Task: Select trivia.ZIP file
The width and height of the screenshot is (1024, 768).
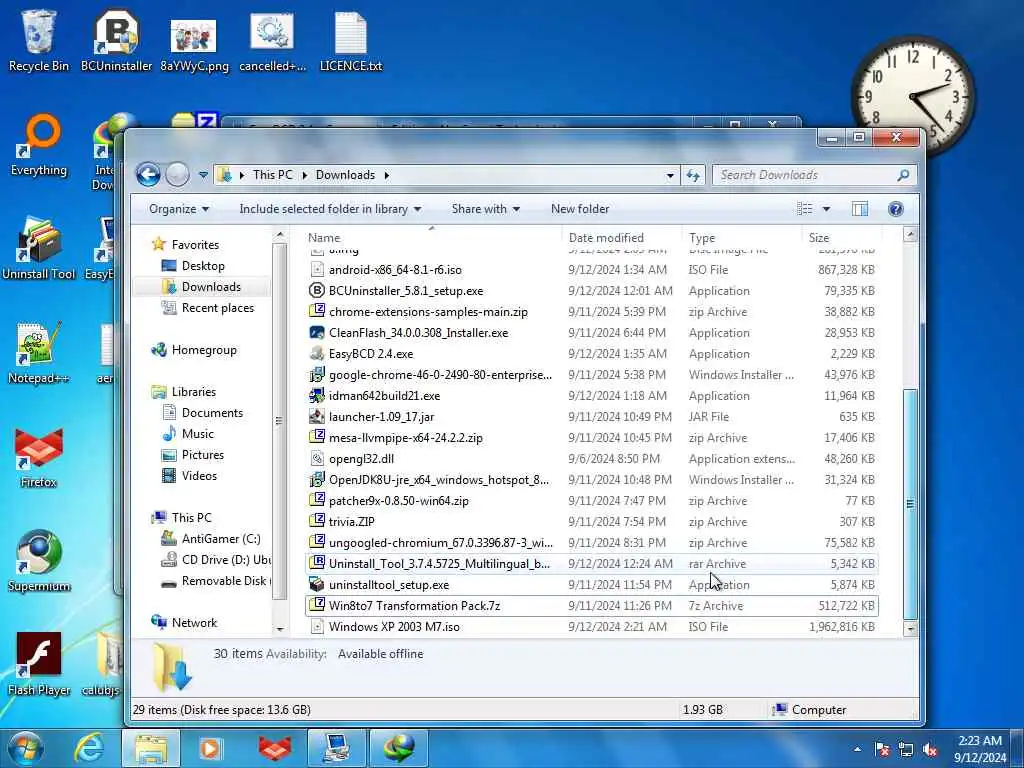Action: point(592,522)
